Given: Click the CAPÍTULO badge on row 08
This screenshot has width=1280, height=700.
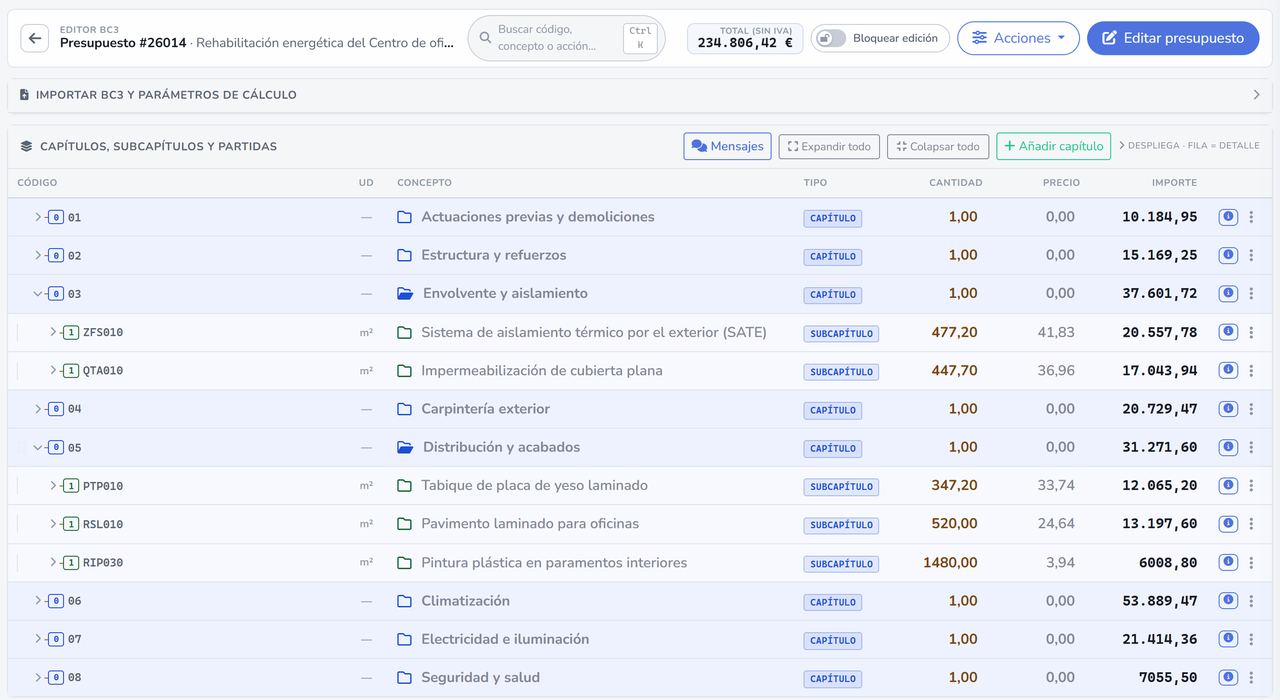Looking at the screenshot, I should [x=833, y=678].
